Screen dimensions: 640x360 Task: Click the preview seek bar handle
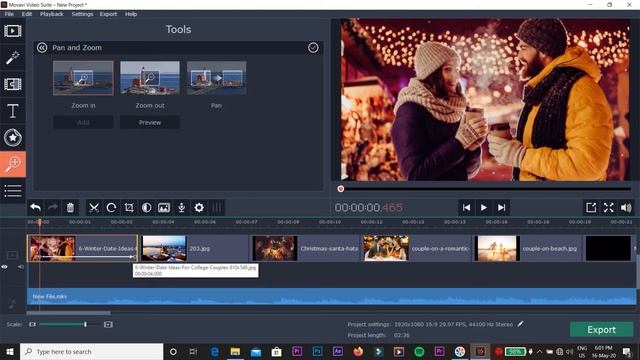(x=341, y=189)
